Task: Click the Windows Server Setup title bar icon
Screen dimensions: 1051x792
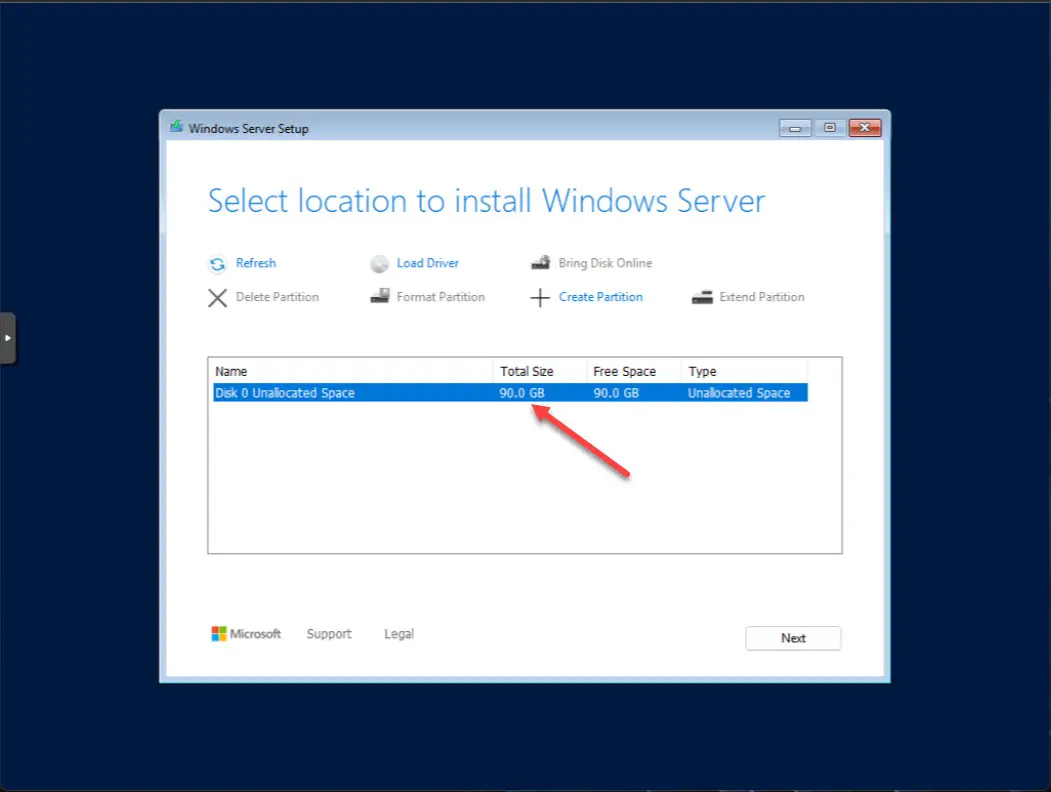Action: [x=176, y=127]
